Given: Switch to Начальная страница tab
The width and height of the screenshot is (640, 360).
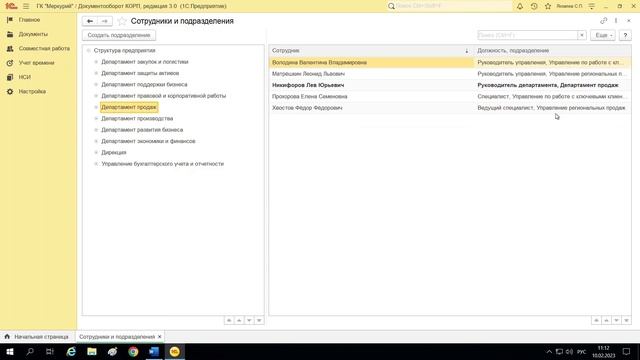Looking at the screenshot, I should [38, 337].
